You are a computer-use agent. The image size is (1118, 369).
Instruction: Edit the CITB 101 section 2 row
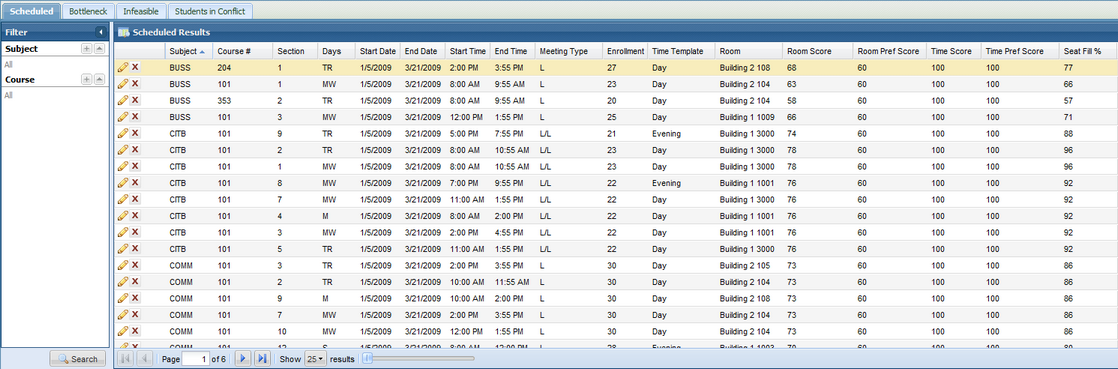click(123, 150)
